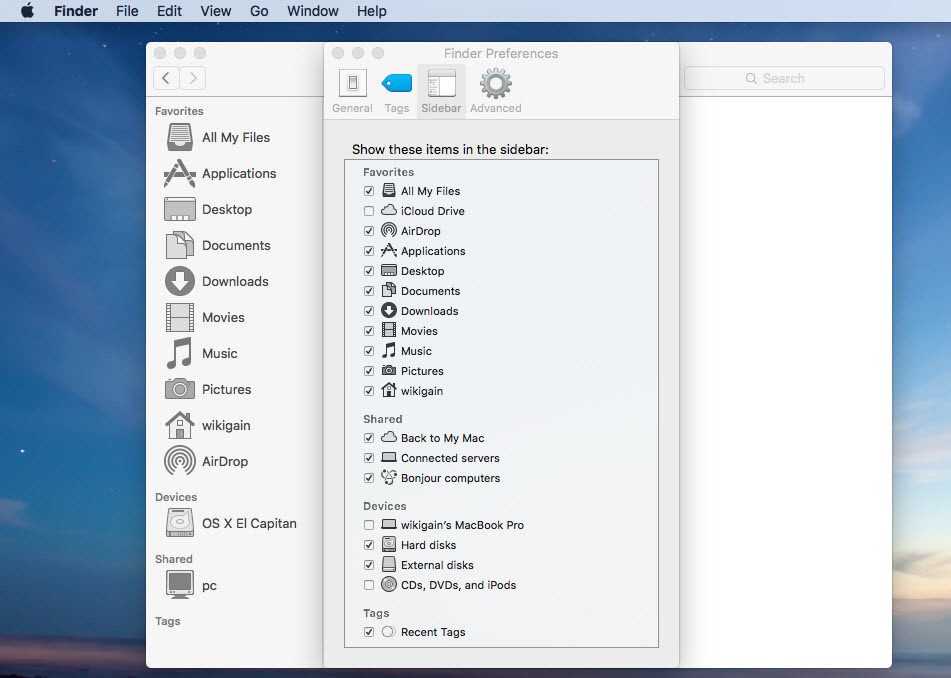Click the pc shared computer icon
Image resolution: width=951 pixels, height=678 pixels.
[x=180, y=585]
